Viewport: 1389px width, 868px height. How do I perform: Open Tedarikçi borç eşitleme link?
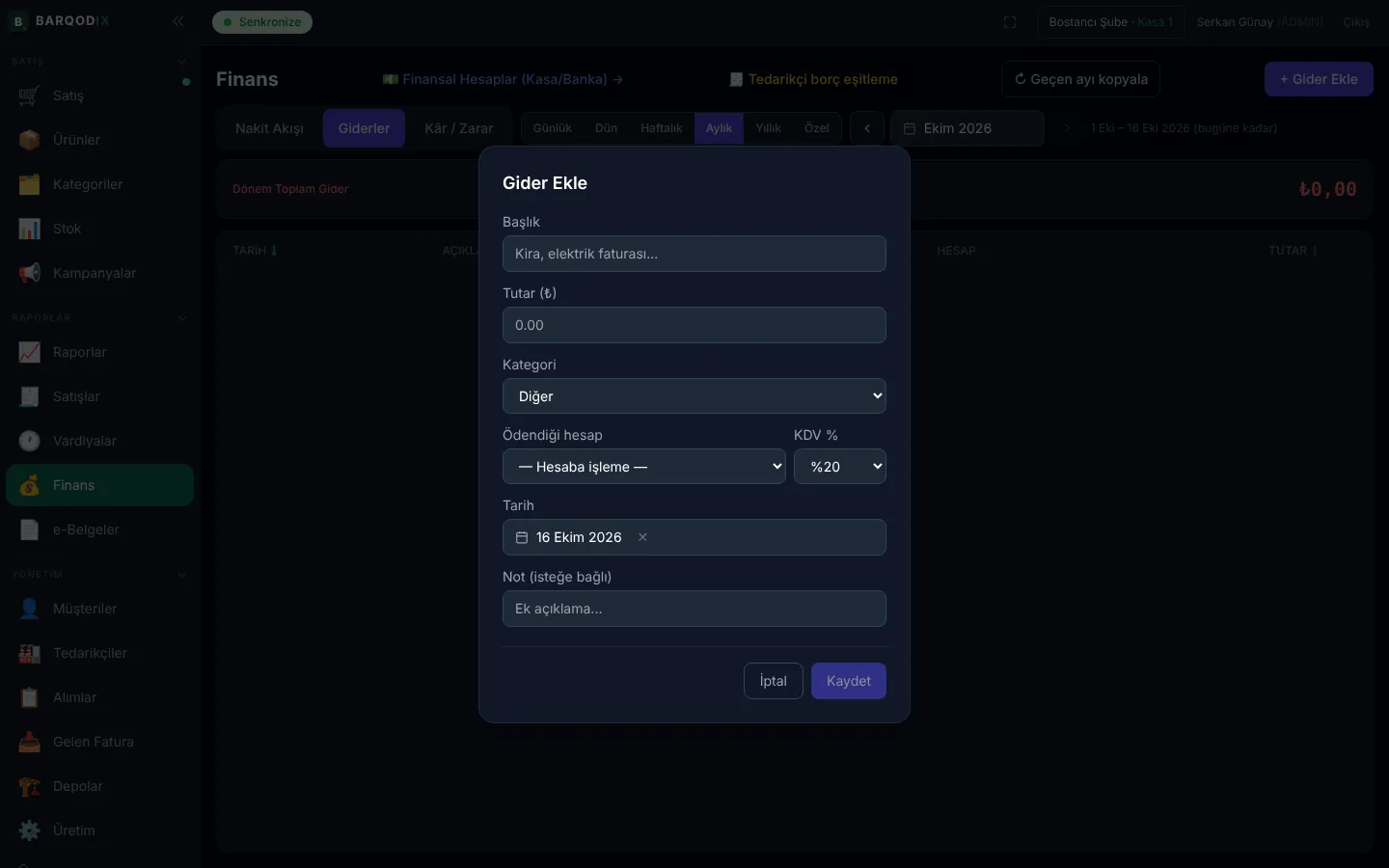[813, 79]
